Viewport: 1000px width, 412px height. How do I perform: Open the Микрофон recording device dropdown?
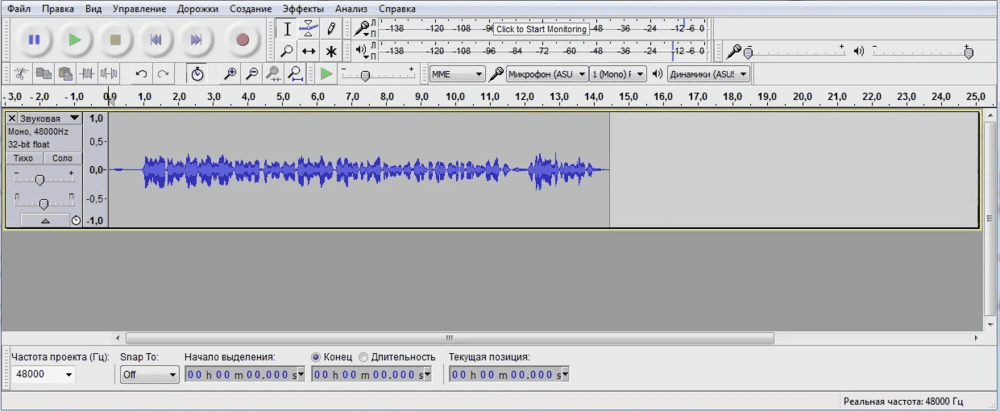point(547,74)
